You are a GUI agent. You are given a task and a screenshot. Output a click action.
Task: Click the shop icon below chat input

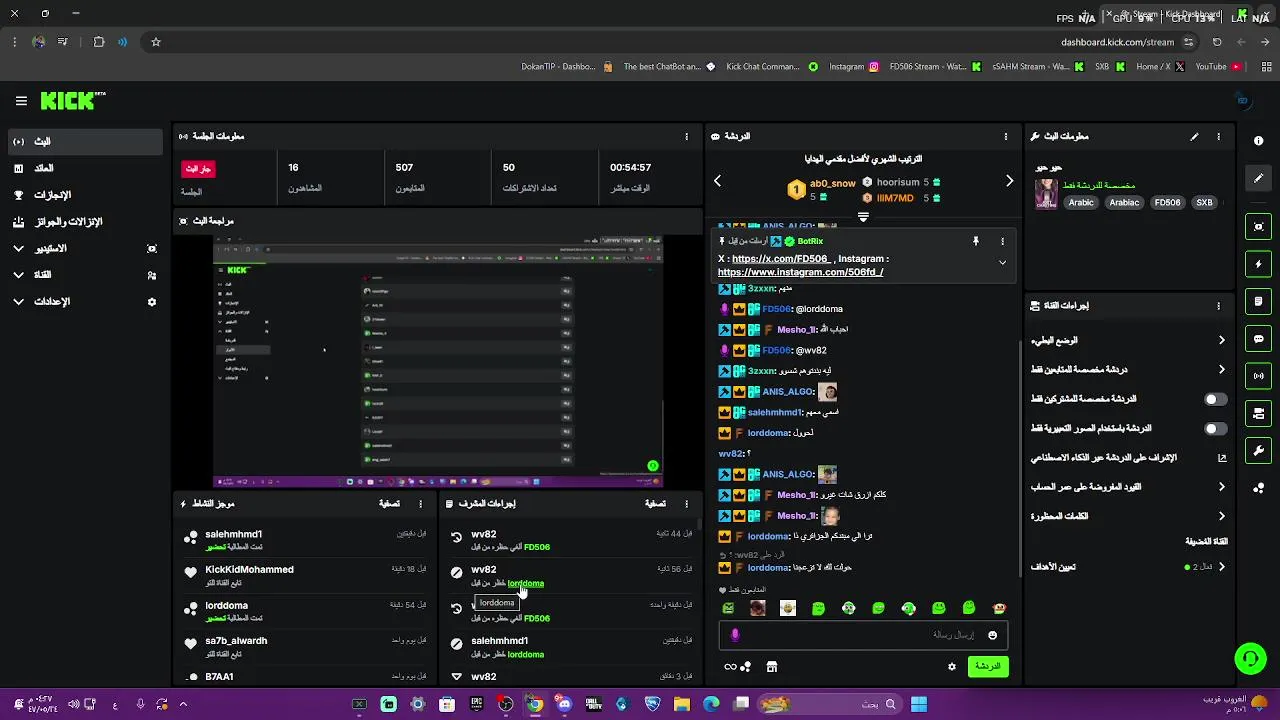pyautogui.click(x=772, y=667)
